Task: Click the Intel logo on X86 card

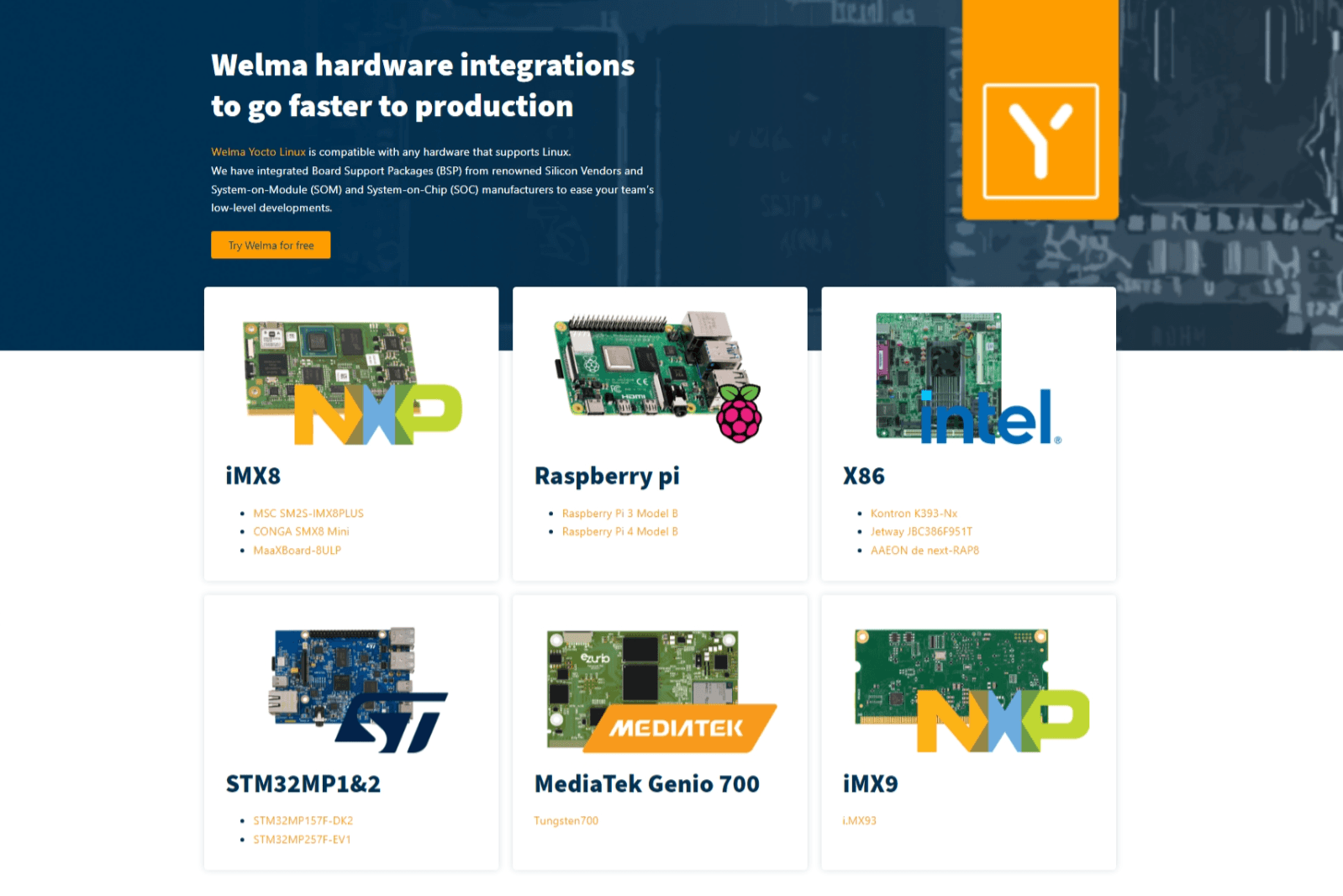Action: point(988,418)
